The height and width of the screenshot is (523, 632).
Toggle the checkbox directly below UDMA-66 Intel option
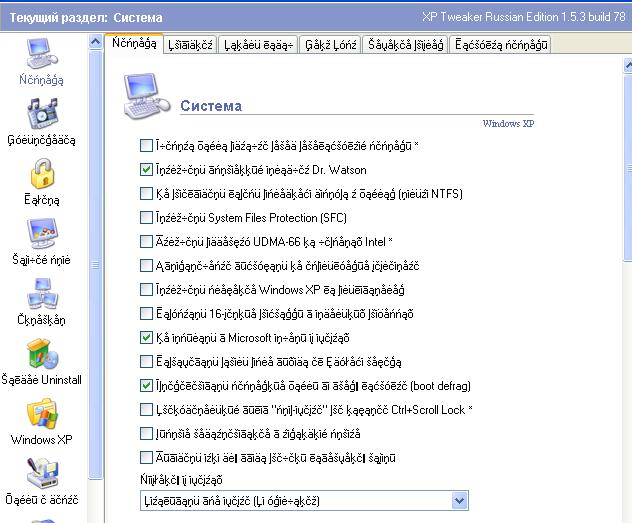coord(146,266)
